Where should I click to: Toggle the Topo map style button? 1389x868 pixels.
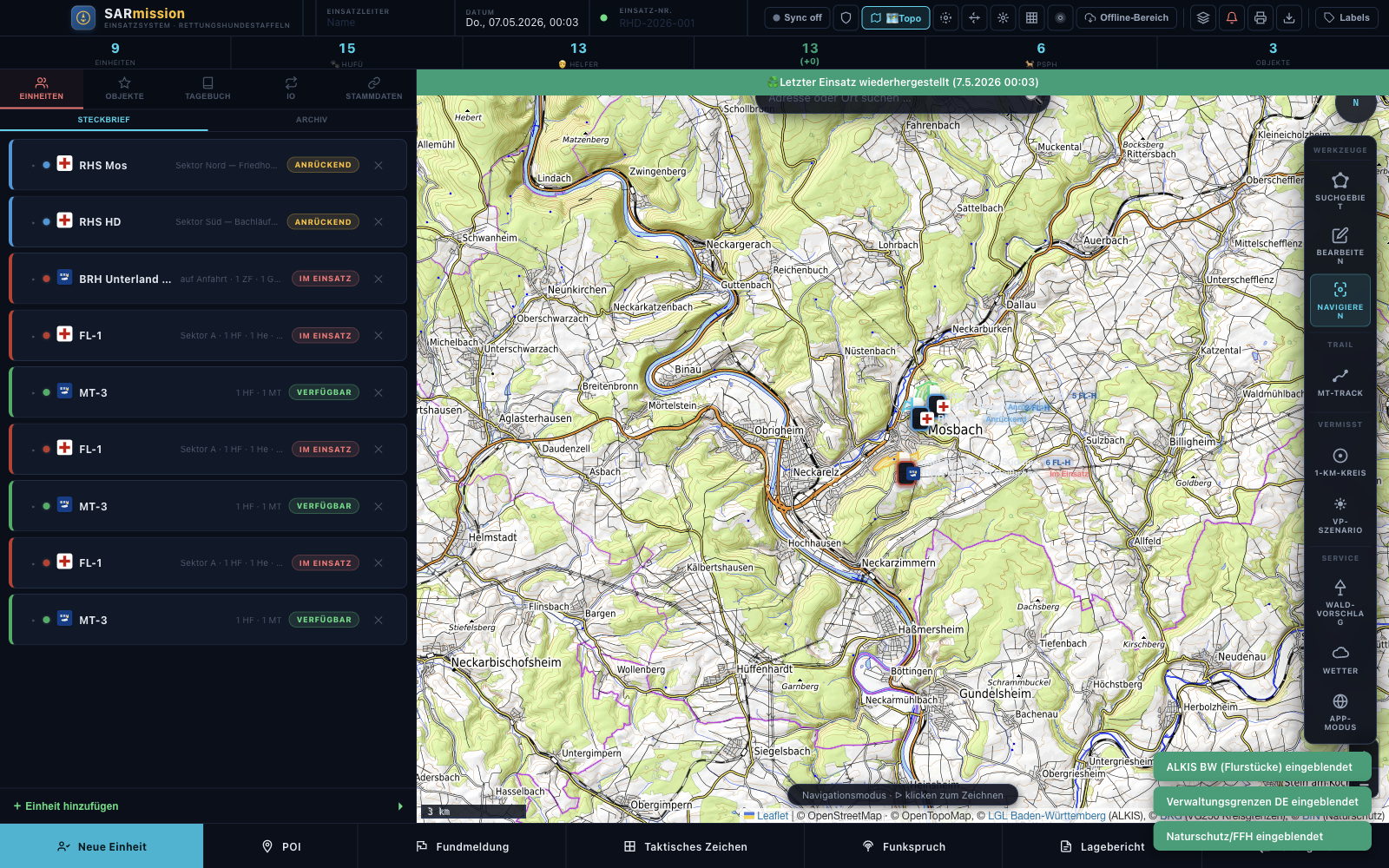pyautogui.click(x=896, y=17)
